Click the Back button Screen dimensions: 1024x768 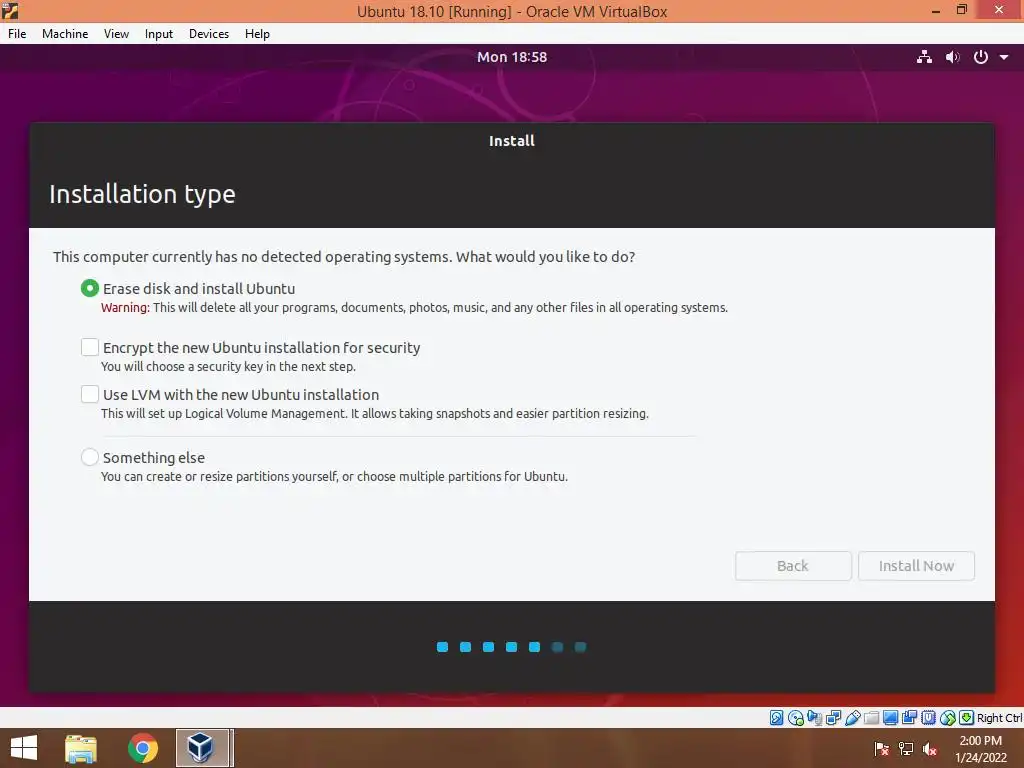coord(793,566)
